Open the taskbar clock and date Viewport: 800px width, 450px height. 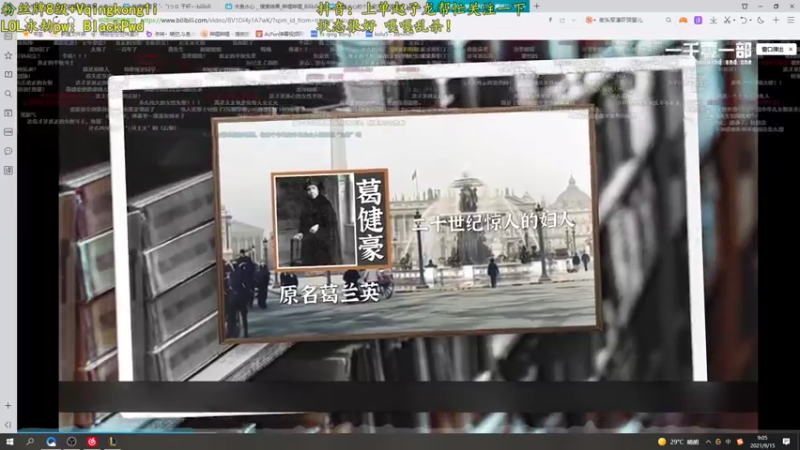[762, 442]
